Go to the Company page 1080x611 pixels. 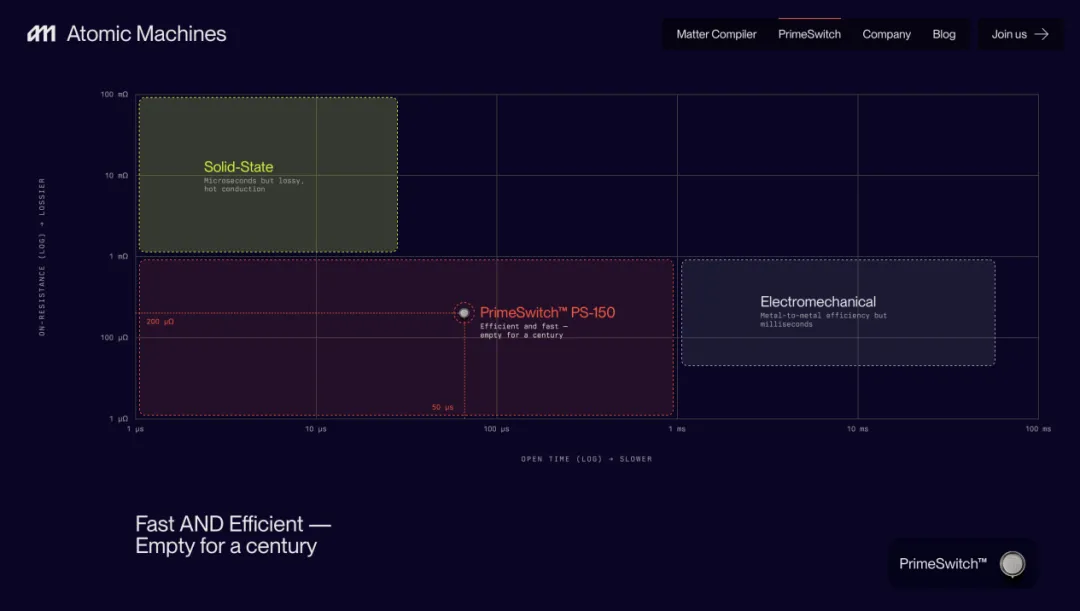886,34
